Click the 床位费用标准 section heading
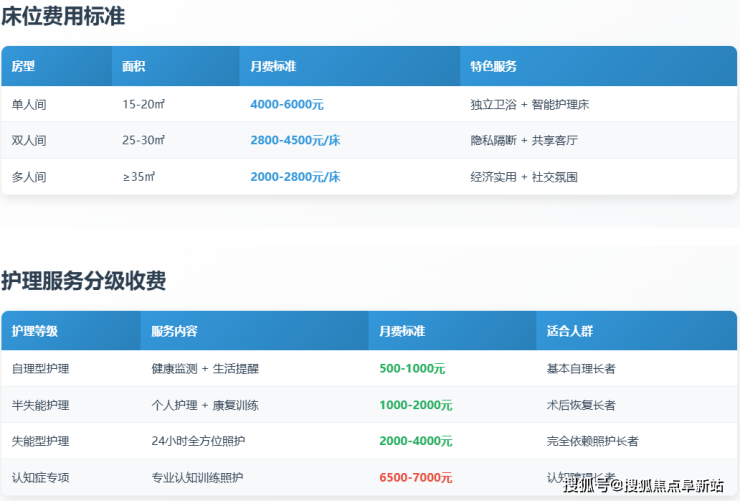This screenshot has height=501, width=740. 63,17
